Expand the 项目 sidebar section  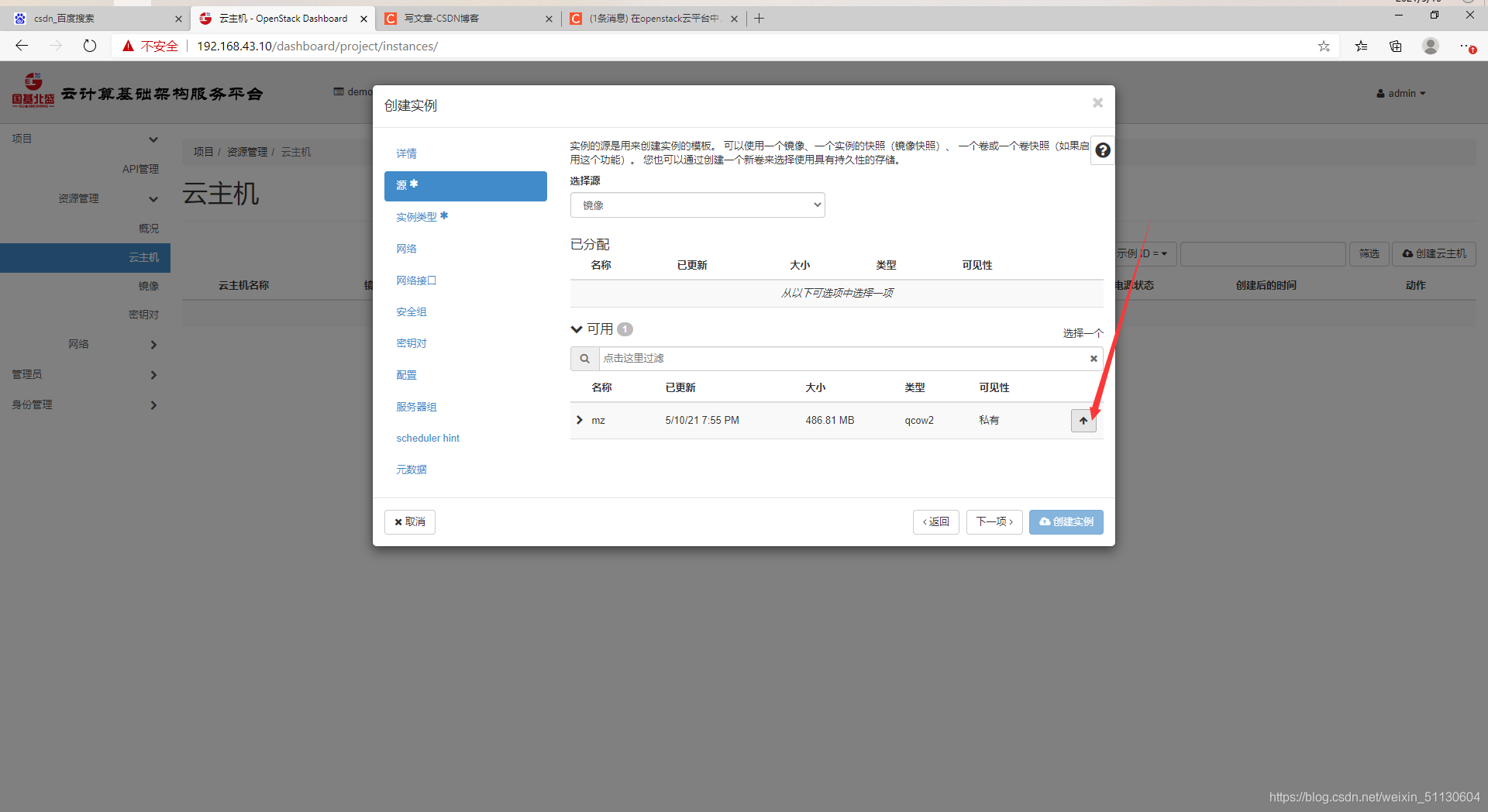[153, 139]
